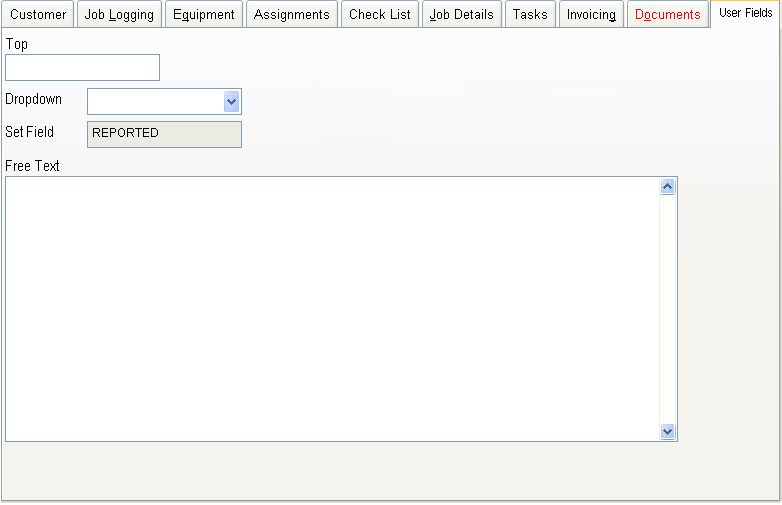Open the Check List tab
The image size is (782, 505).
click(380, 15)
